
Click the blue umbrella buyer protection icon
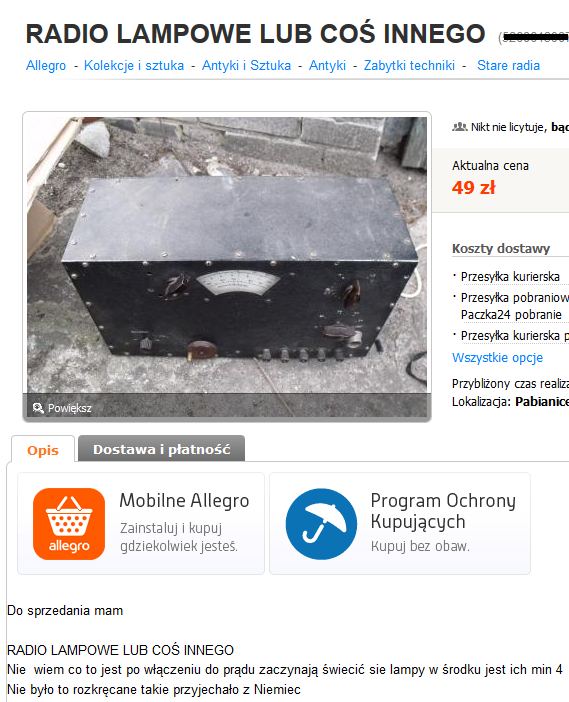click(321, 524)
